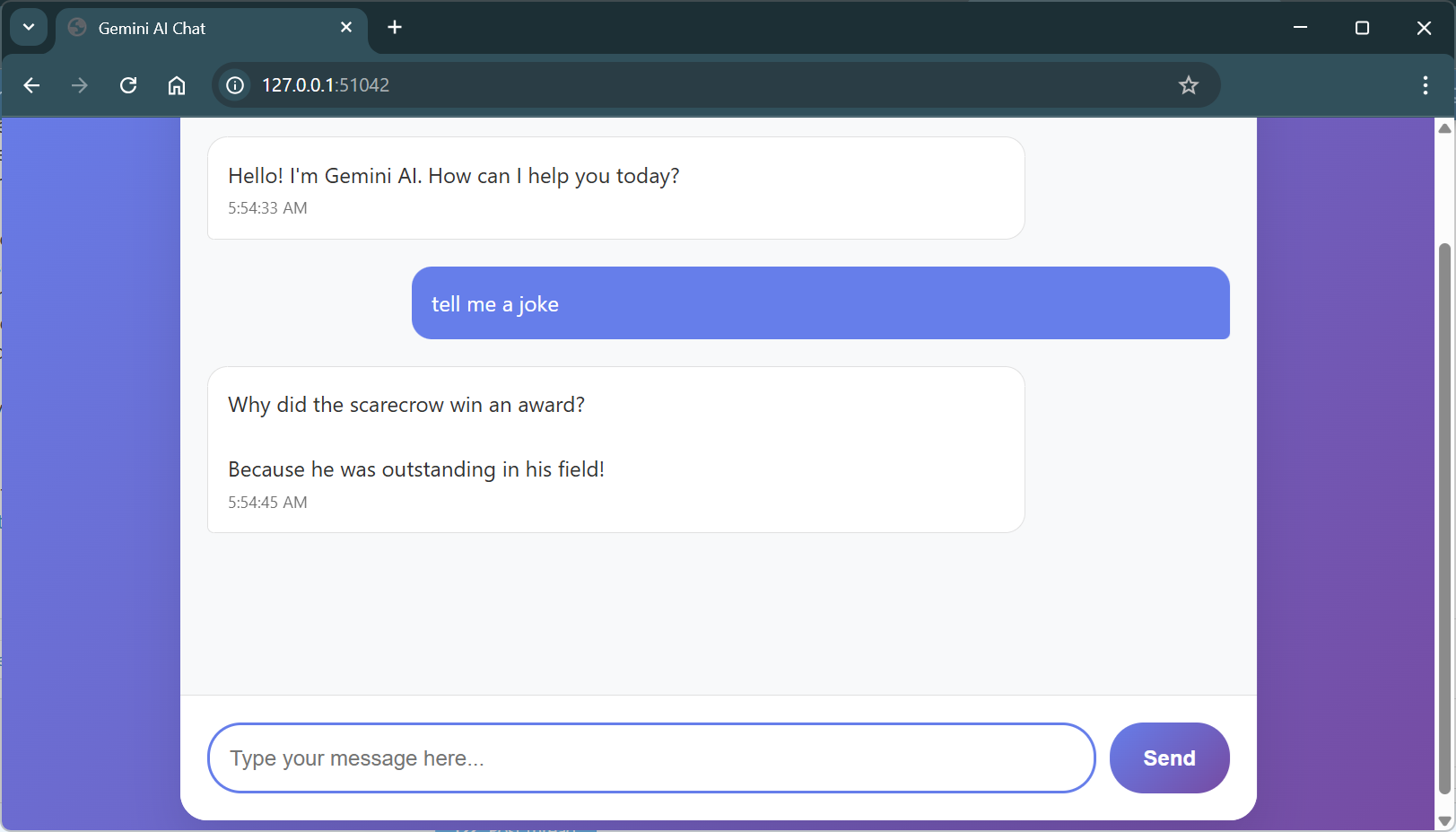The width and height of the screenshot is (1456, 832).
Task: Focus the message input field
Action: tap(651, 758)
